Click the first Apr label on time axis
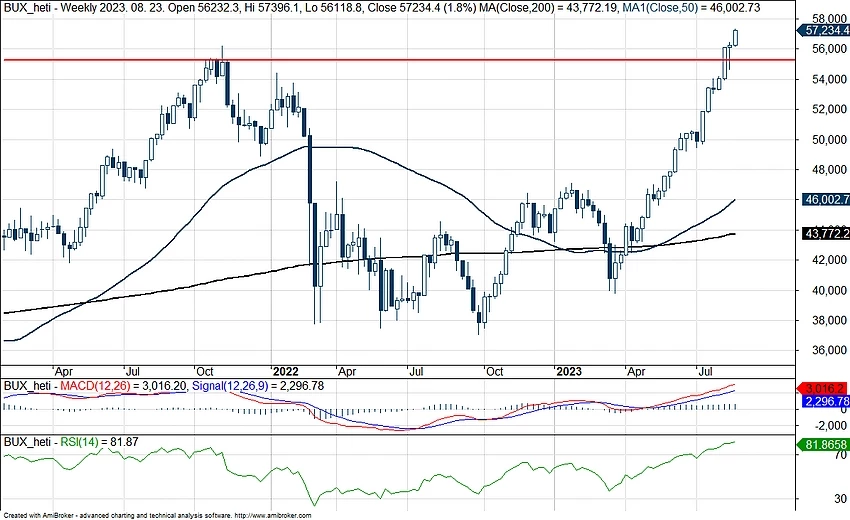 point(63,371)
